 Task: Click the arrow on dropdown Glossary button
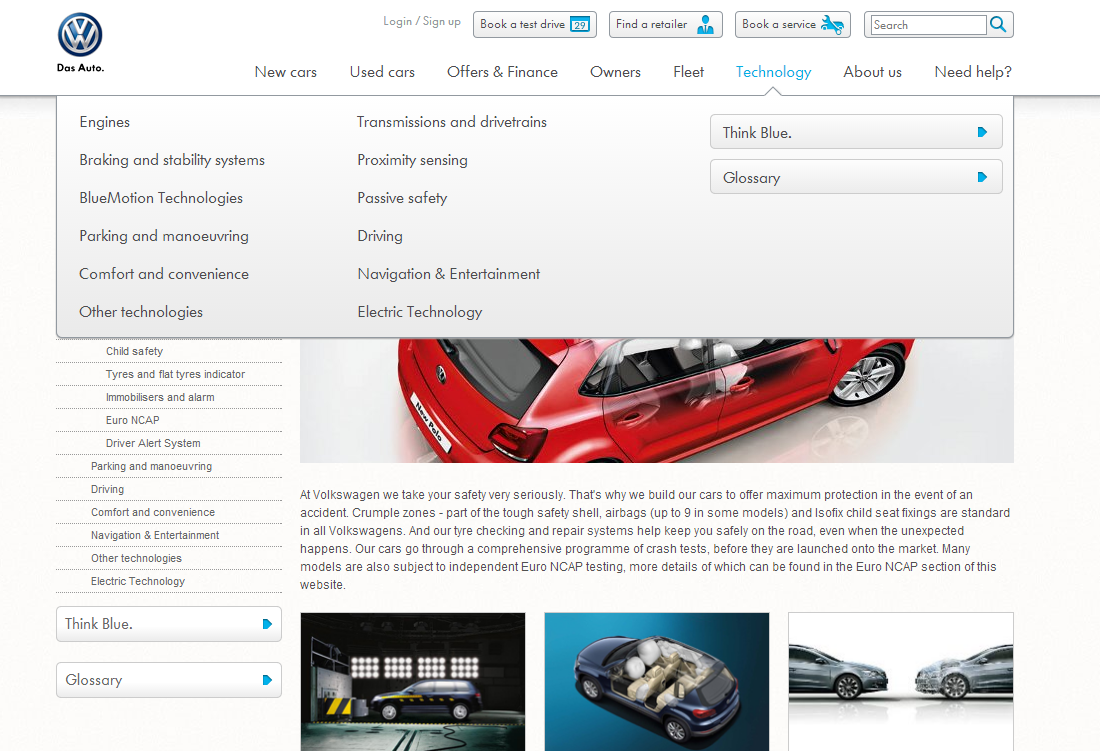982,177
